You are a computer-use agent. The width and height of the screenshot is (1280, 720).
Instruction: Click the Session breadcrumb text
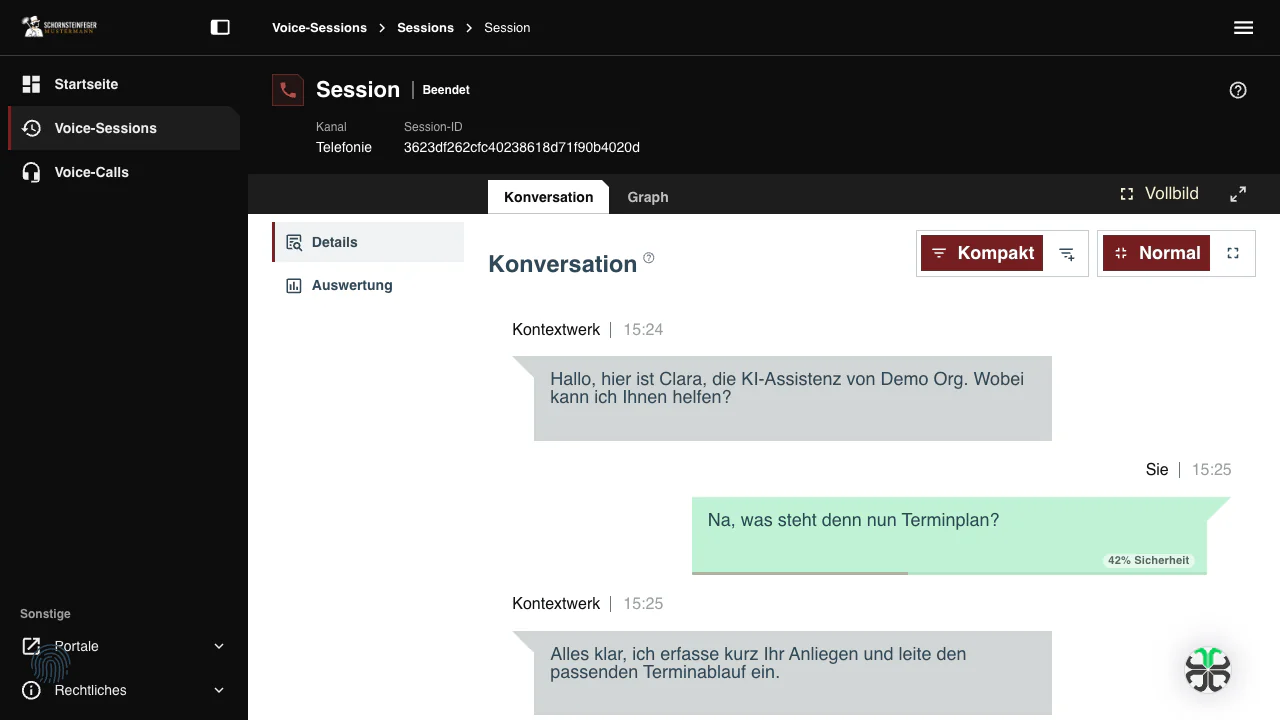point(507,28)
